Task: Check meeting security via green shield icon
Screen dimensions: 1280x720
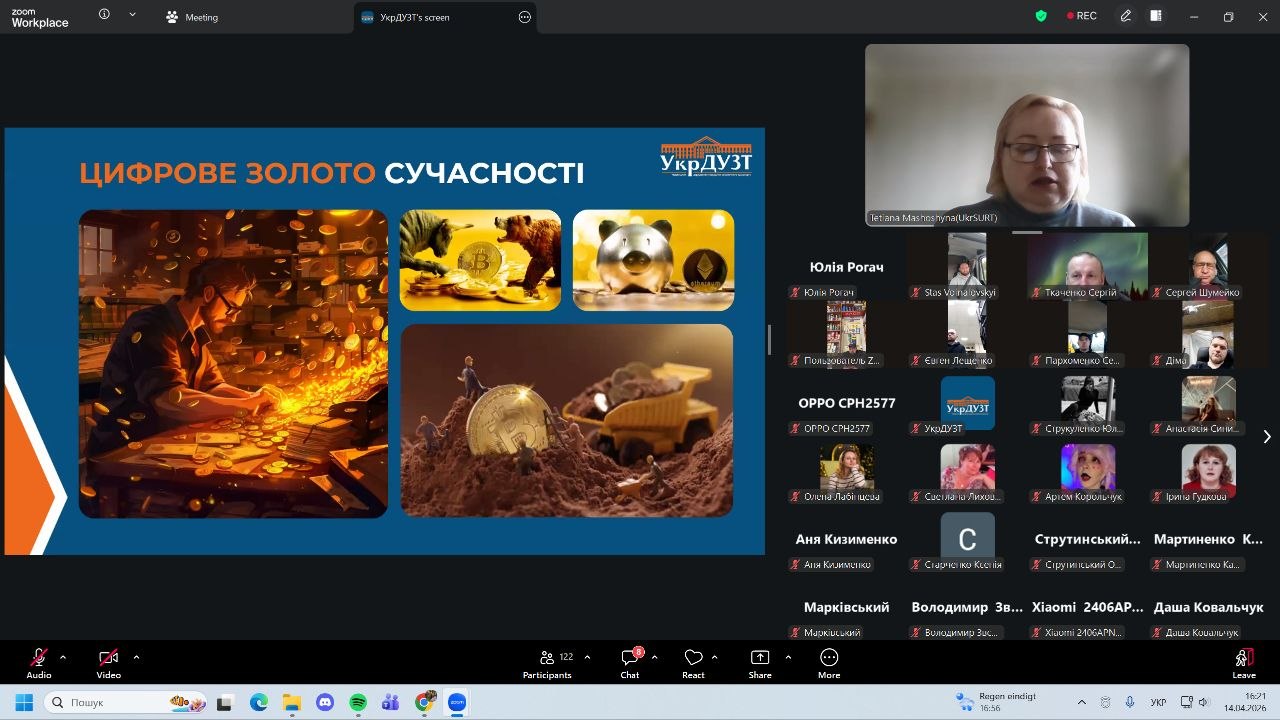Action: [x=1041, y=16]
